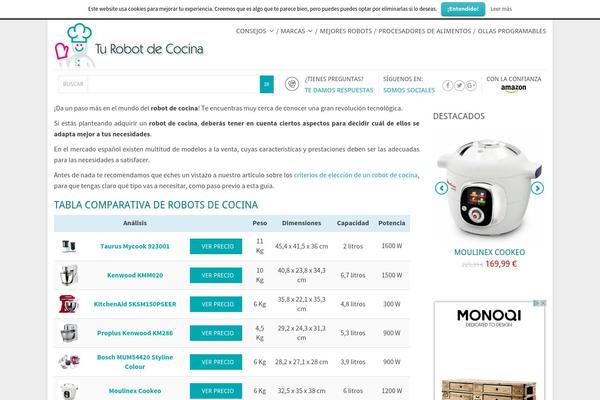The image size is (600, 400).
Task: Open the Google Plus social icon
Action: [x=471, y=85]
